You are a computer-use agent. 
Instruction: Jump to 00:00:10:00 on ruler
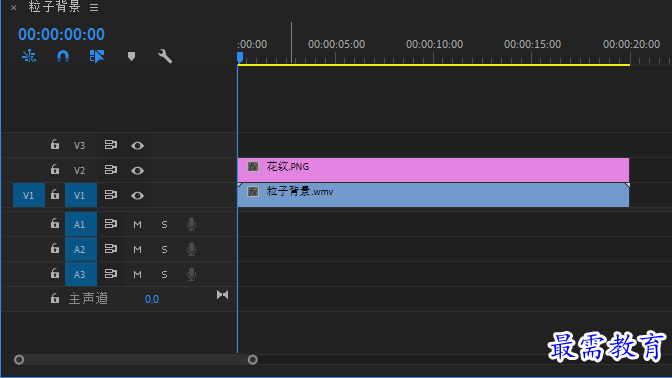(434, 45)
